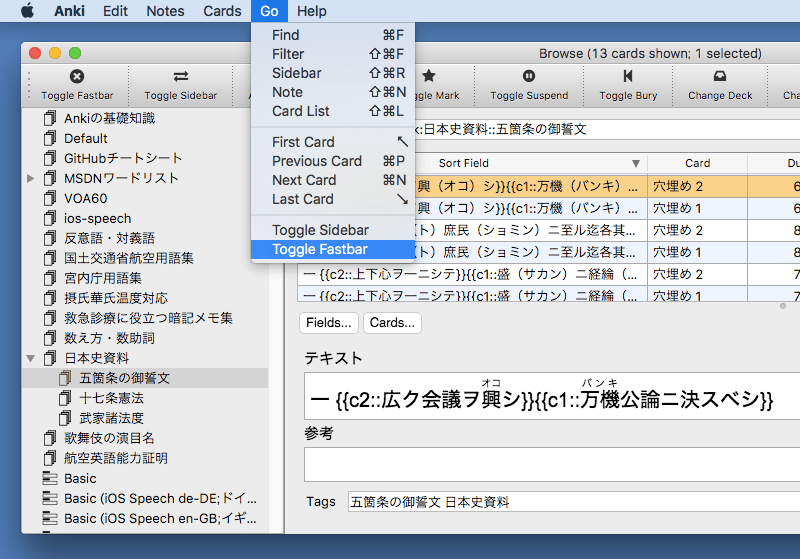Select the MSDNワードリスト deck in sidebar
The width and height of the screenshot is (800, 559).
pyautogui.click(x=145, y=178)
